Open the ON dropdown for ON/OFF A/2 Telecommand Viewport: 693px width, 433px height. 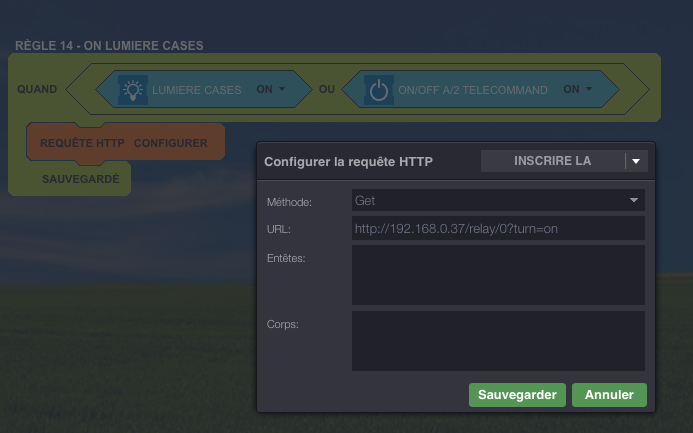coord(577,89)
